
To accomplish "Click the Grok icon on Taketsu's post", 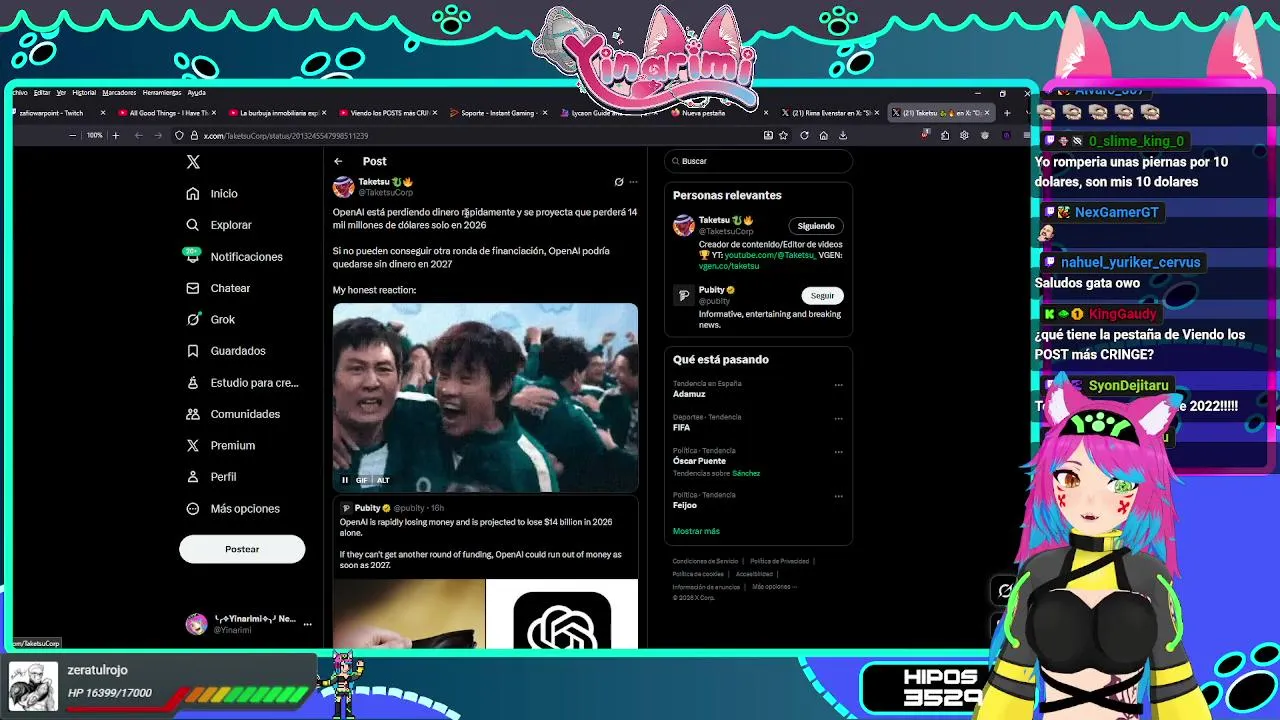I will click(x=619, y=182).
